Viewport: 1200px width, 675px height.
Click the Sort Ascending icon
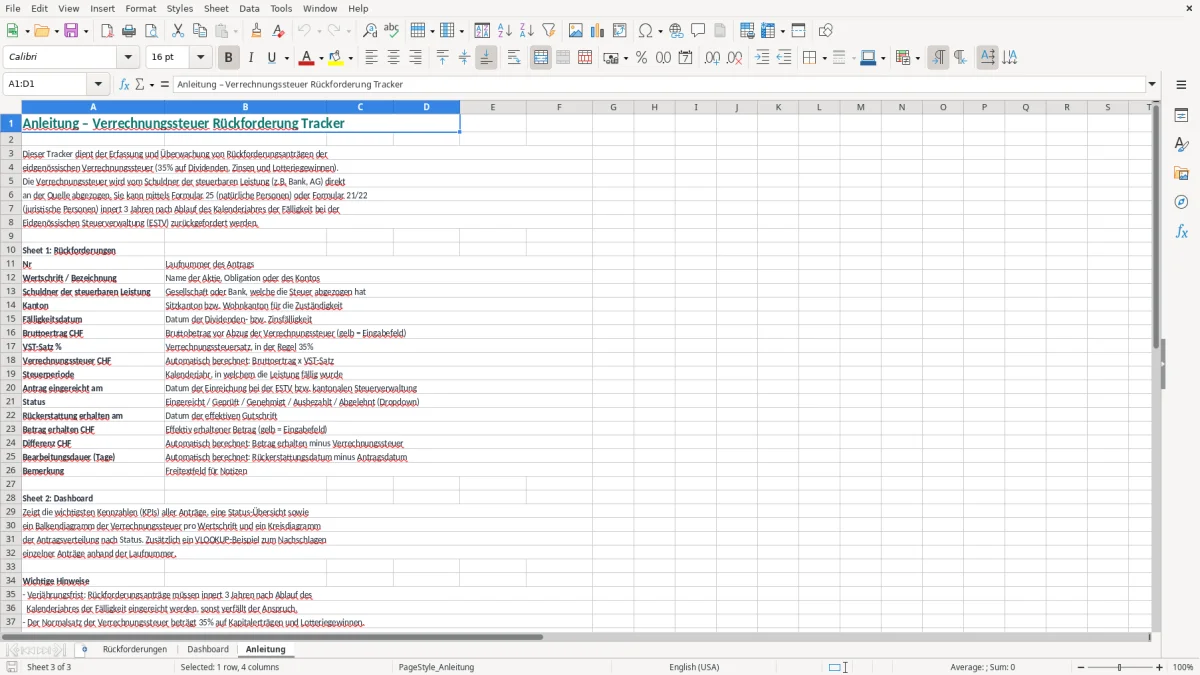[x=505, y=31]
